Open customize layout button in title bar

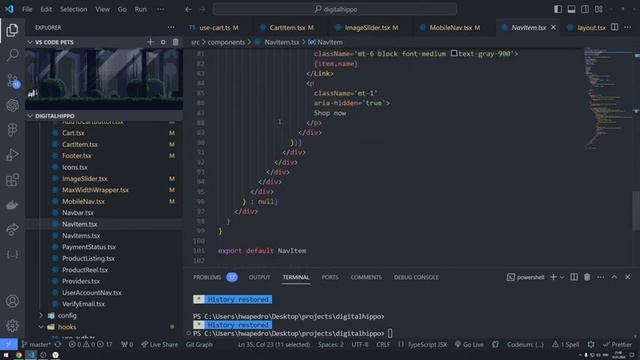pos(599,9)
